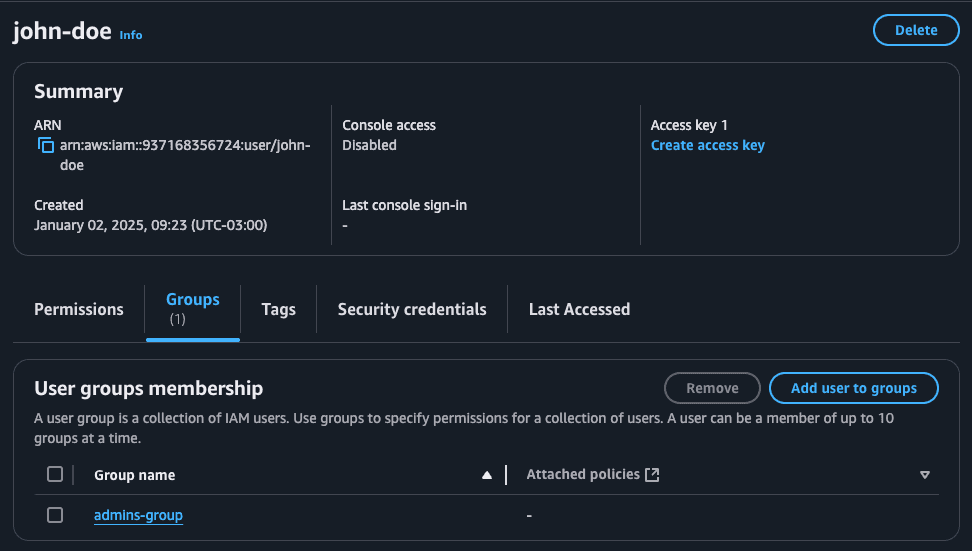Copy the ARN with the copy icon
The image size is (972, 551).
pyautogui.click(x=46, y=146)
